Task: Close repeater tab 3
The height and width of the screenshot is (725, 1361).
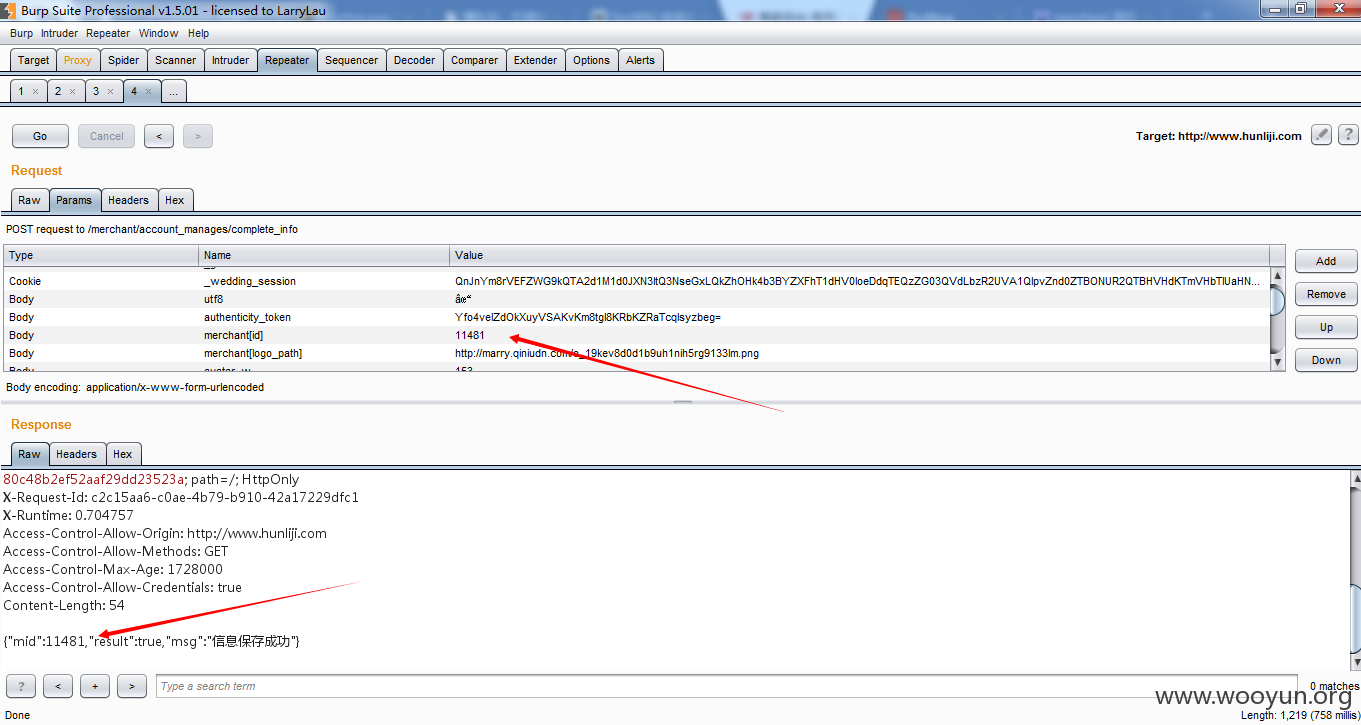Action: tap(110, 91)
